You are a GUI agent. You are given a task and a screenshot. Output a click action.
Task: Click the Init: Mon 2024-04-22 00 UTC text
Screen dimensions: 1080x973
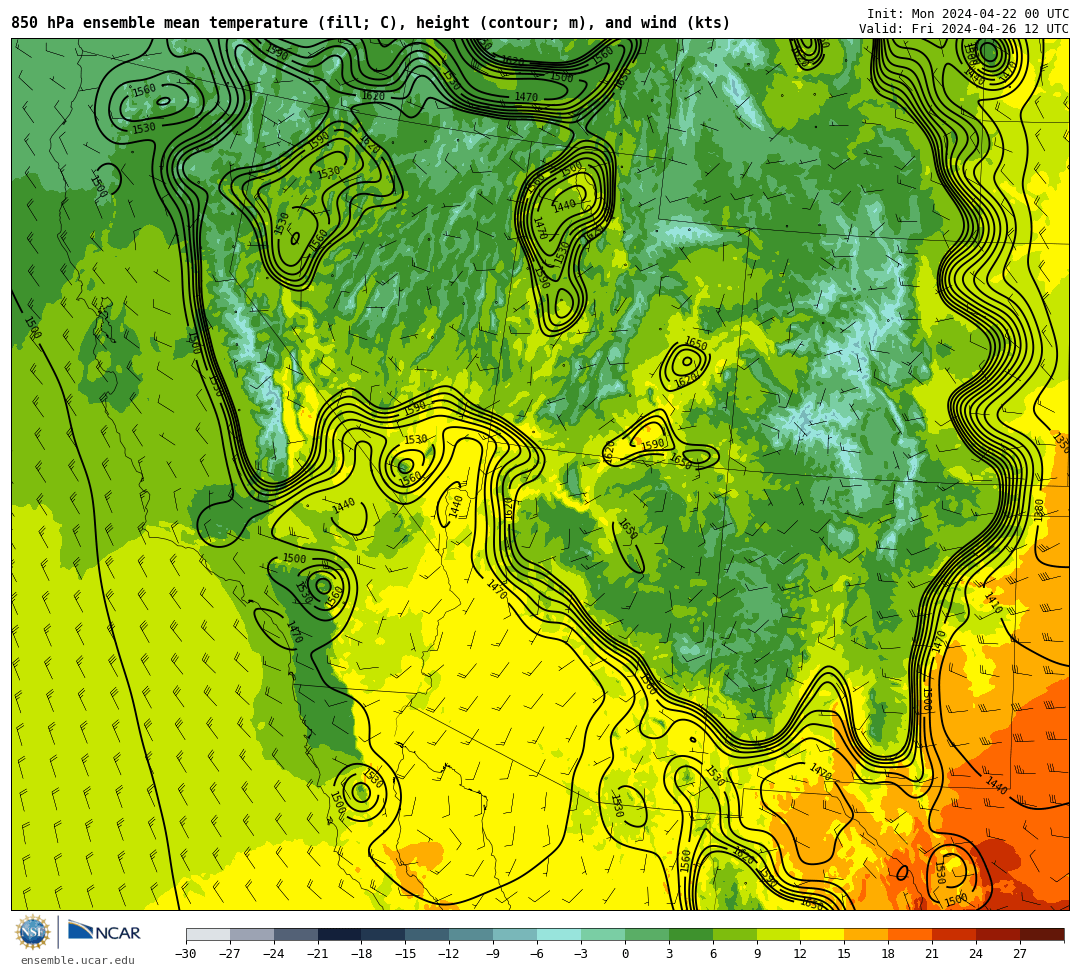point(968,14)
